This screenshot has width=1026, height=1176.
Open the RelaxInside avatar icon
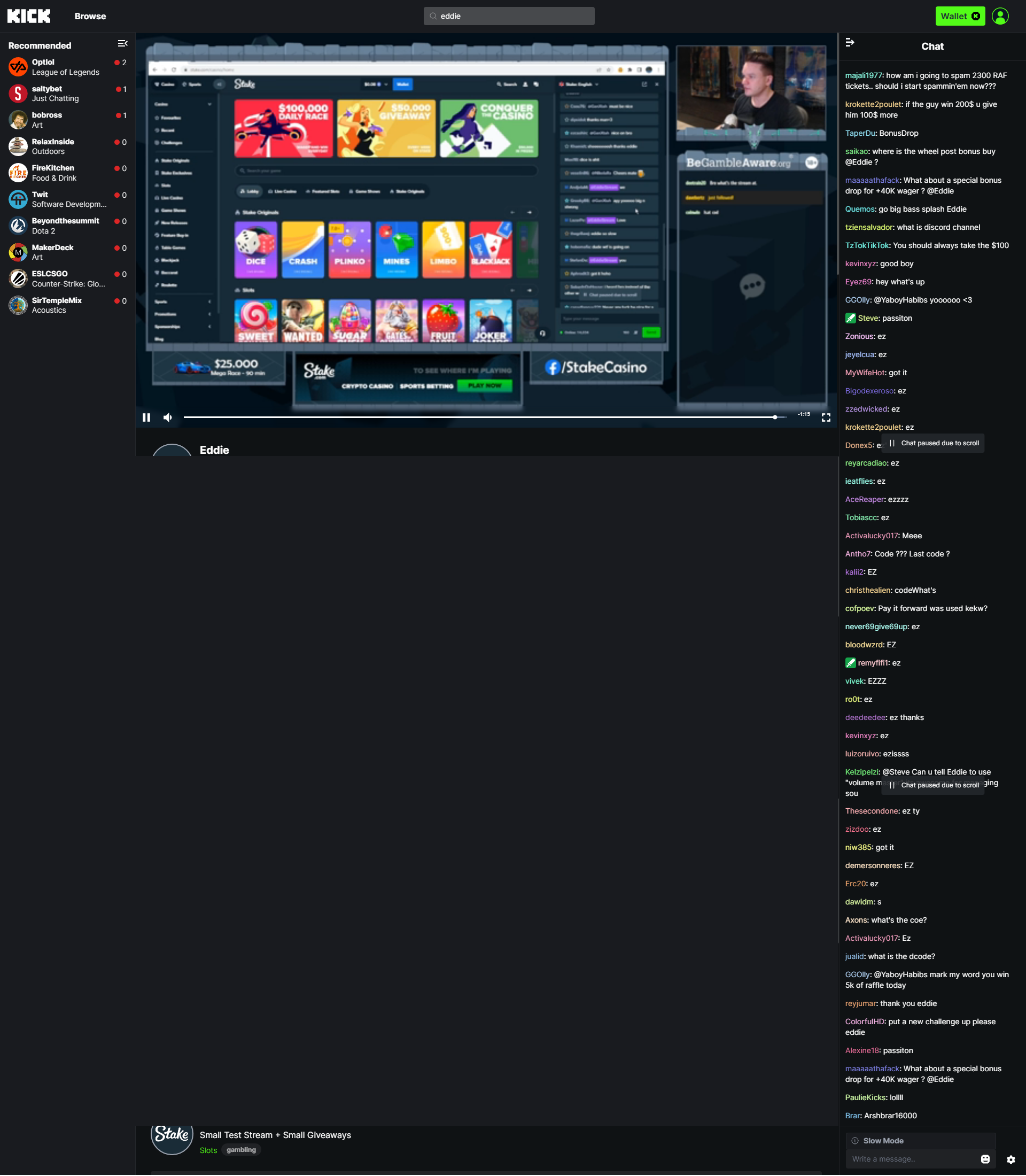pyautogui.click(x=18, y=146)
